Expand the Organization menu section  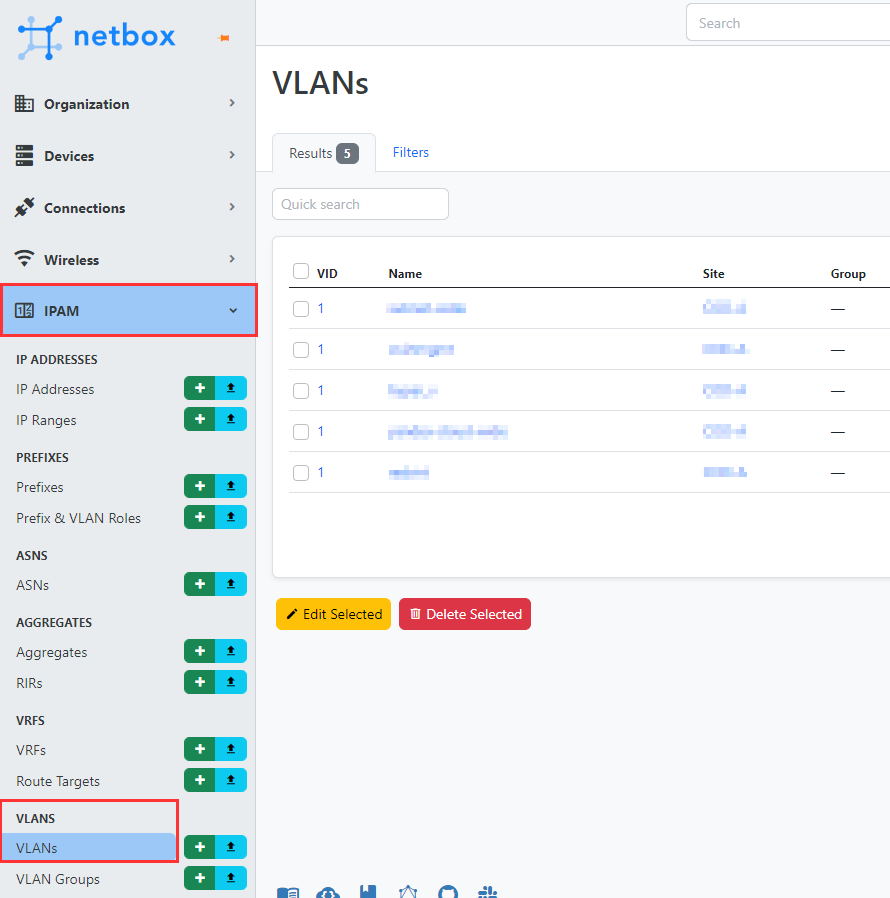[127, 104]
